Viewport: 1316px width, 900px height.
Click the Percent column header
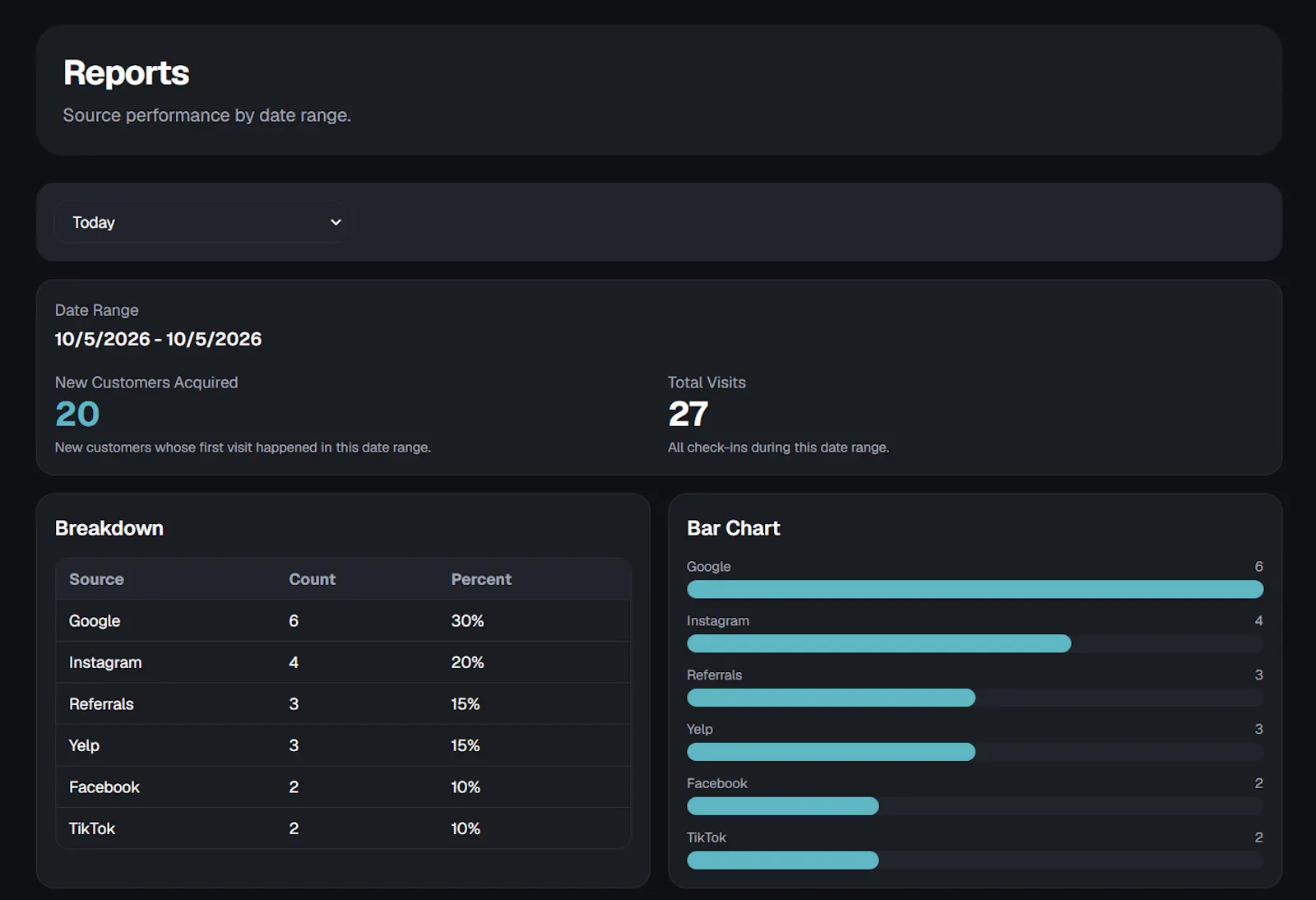481,579
